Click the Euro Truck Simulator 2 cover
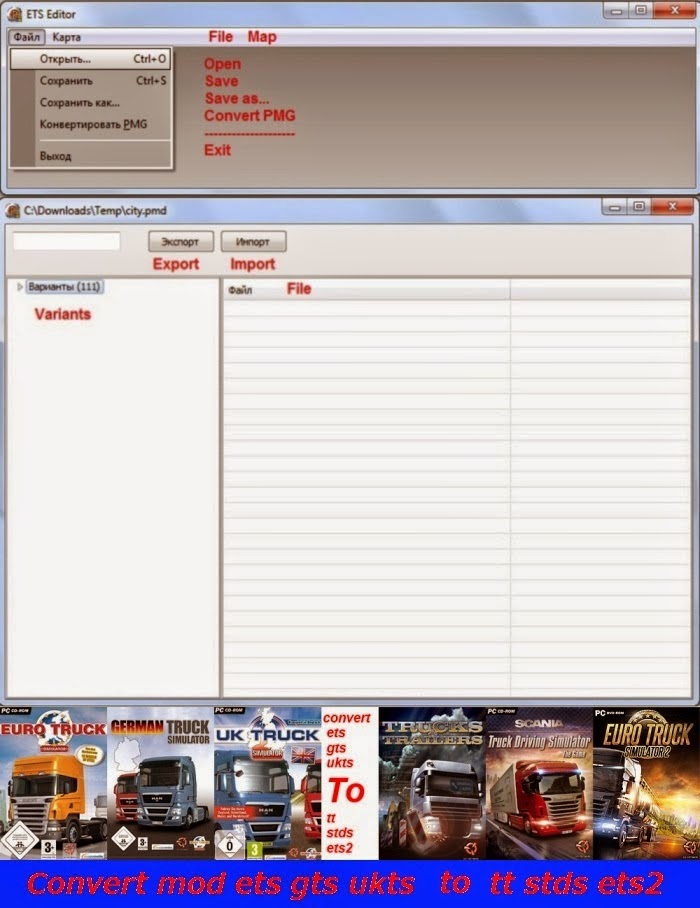The image size is (700, 908). 647,783
